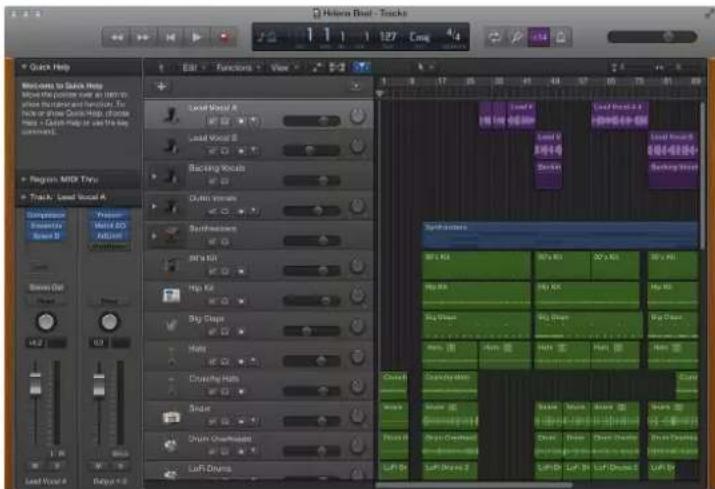This screenshot has height=489, width=715.
Task: Select the first 80's Kit green region
Action: tap(476, 265)
